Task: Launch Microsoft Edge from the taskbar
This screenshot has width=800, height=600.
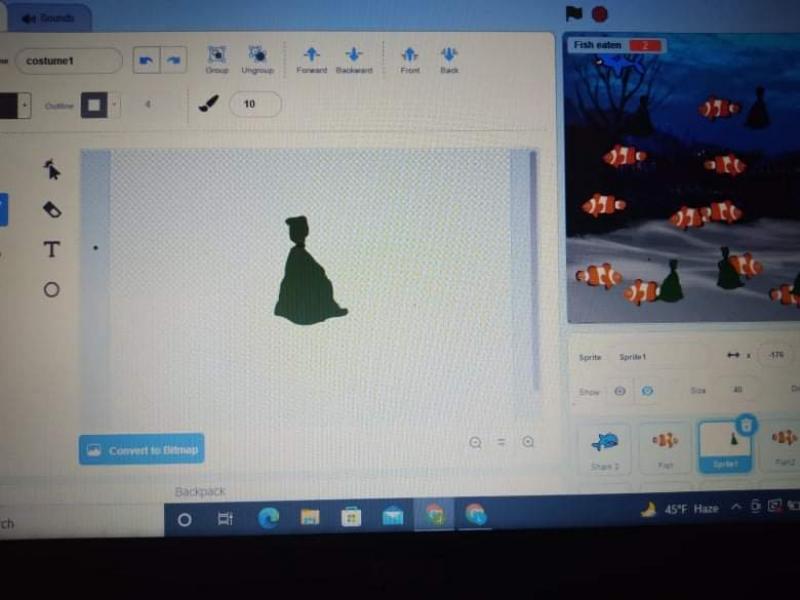Action: click(268, 518)
